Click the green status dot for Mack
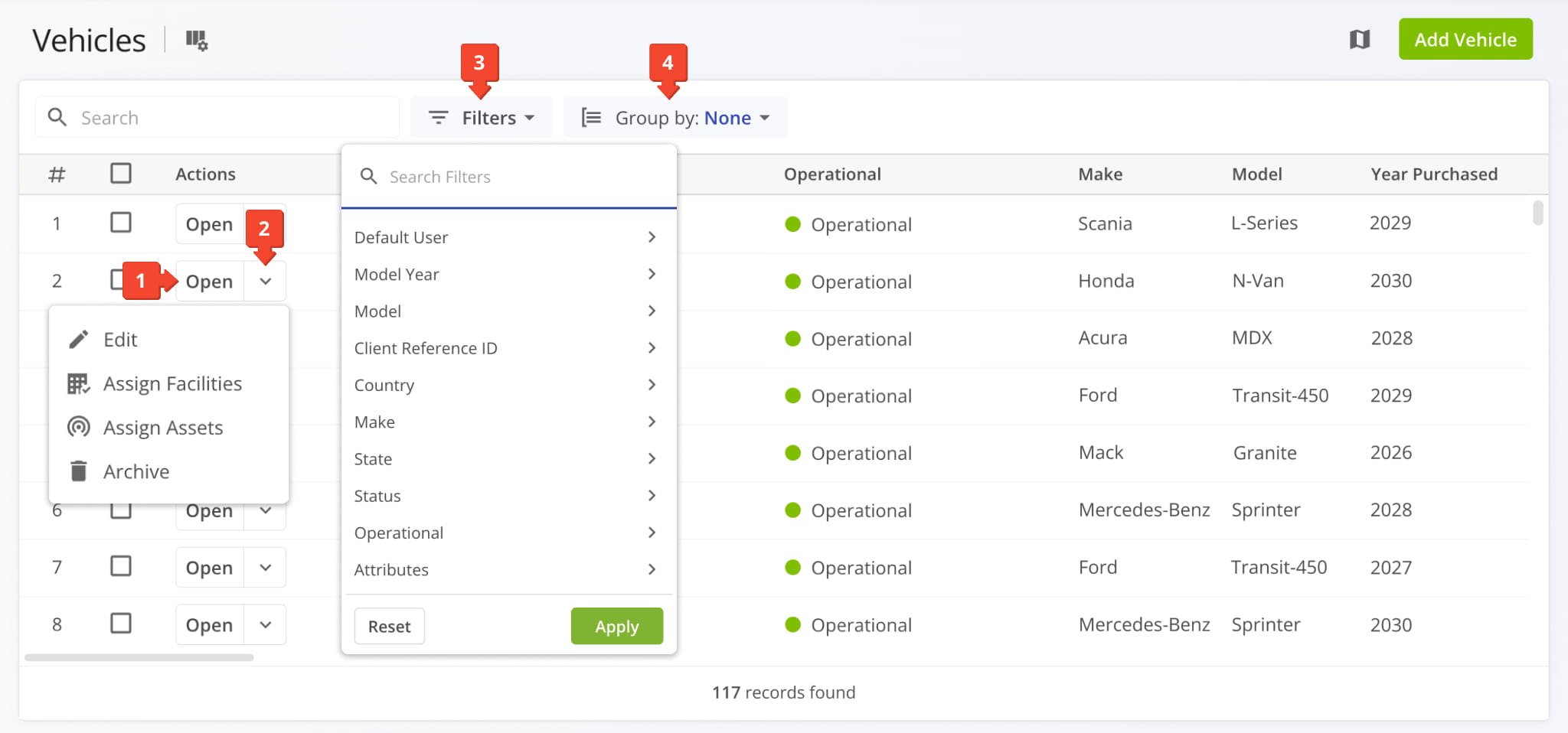 pyautogui.click(x=792, y=453)
